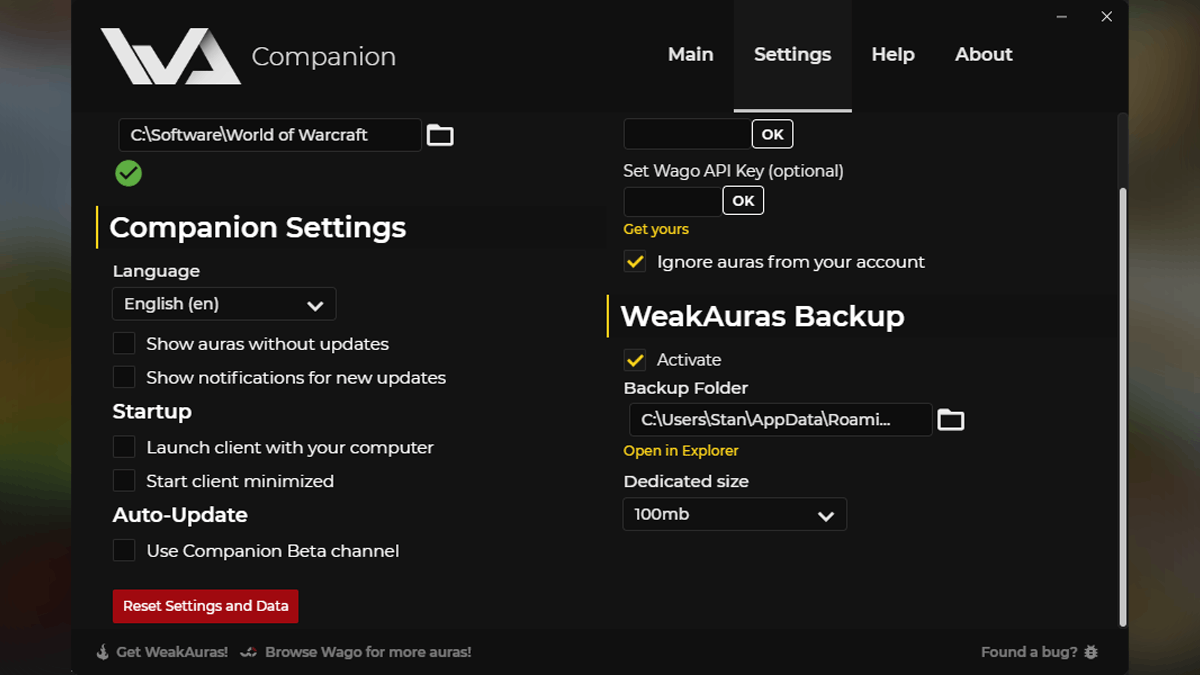Viewport: 1200px width, 675px height.
Task: Minimize the Companion window
Action: [x=1061, y=16]
